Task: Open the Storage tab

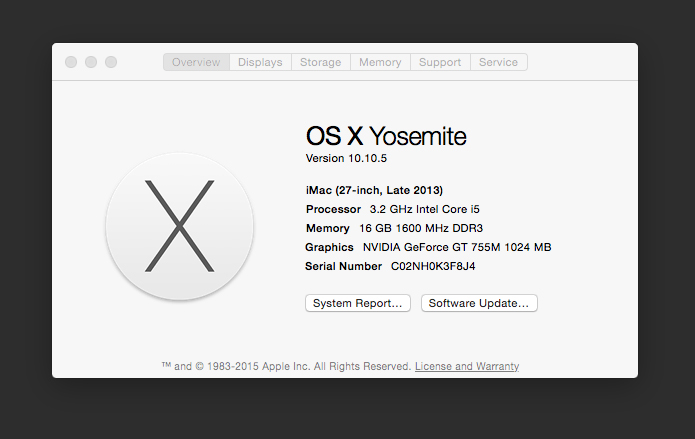Action: coord(320,62)
